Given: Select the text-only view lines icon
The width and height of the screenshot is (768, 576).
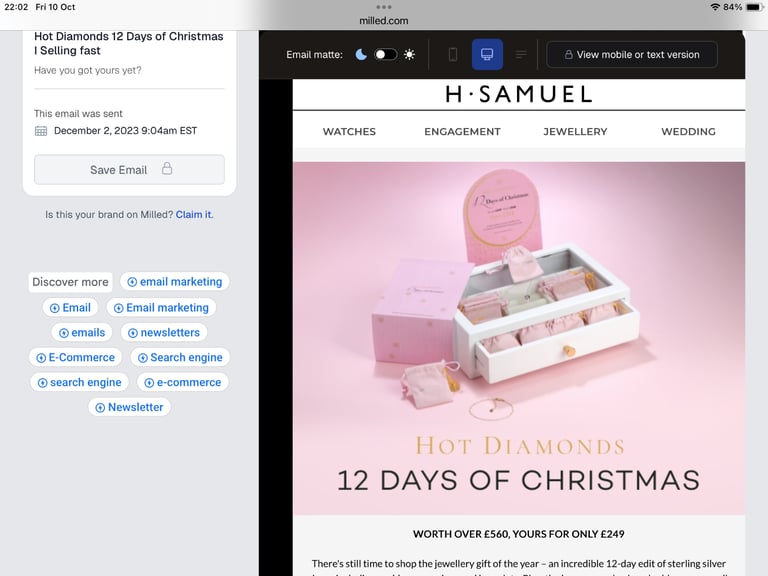Looking at the screenshot, I should pyautogui.click(x=521, y=54).
